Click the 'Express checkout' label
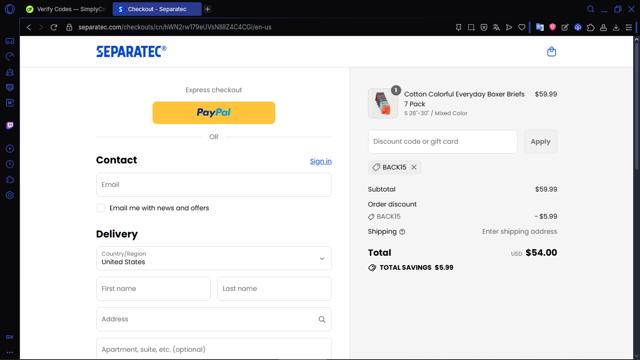 click(213, 90)
